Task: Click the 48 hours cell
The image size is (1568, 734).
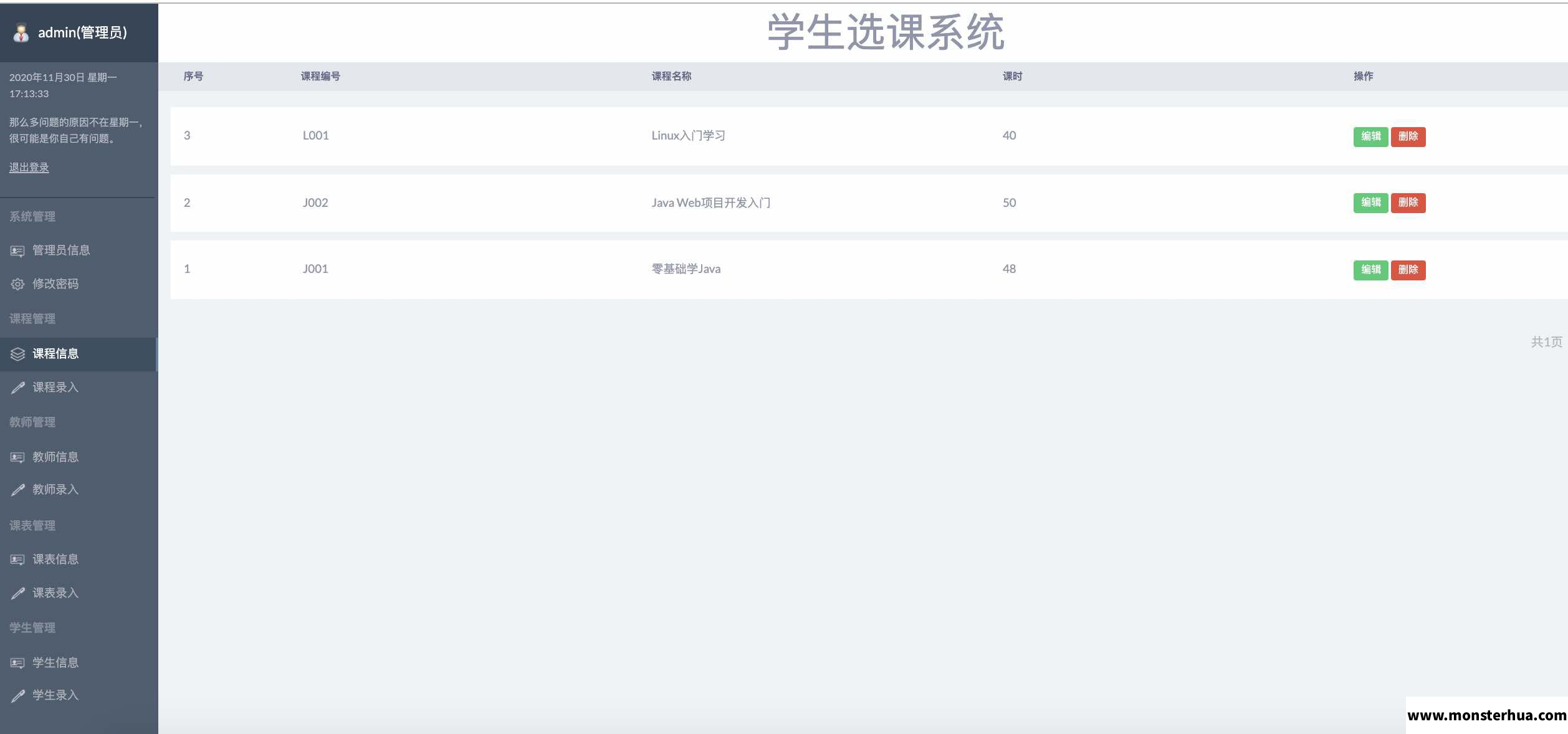Action: coord(1009,269)
